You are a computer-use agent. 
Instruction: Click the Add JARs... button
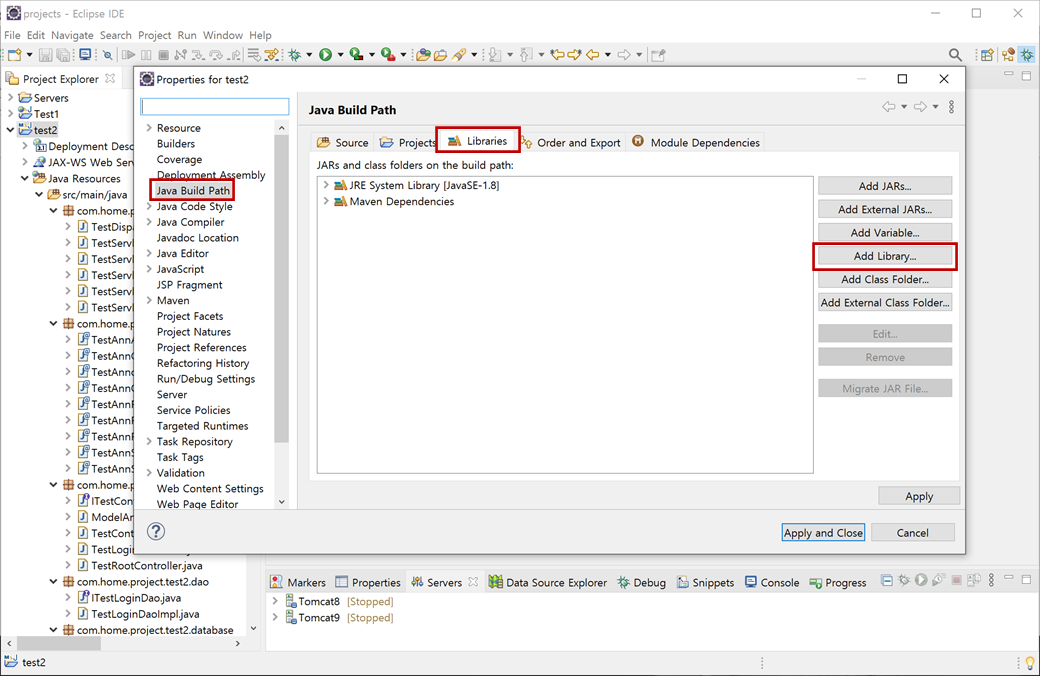pyautogui.click(x=885, y=186)
